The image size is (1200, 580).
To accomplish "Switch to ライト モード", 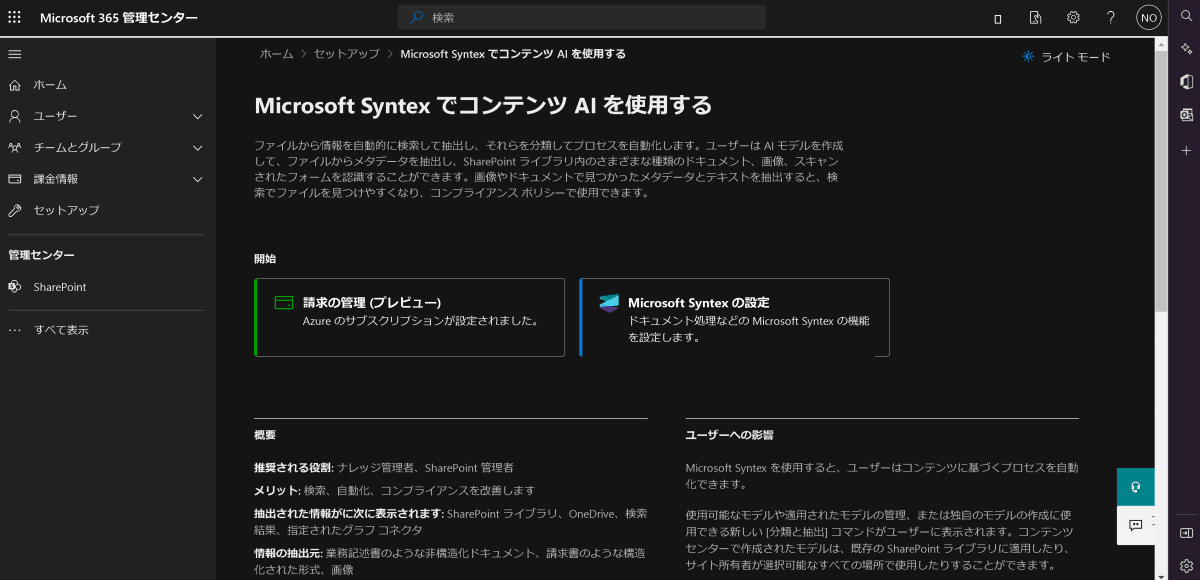I will pyautogui.click(x=1066, y=57).
